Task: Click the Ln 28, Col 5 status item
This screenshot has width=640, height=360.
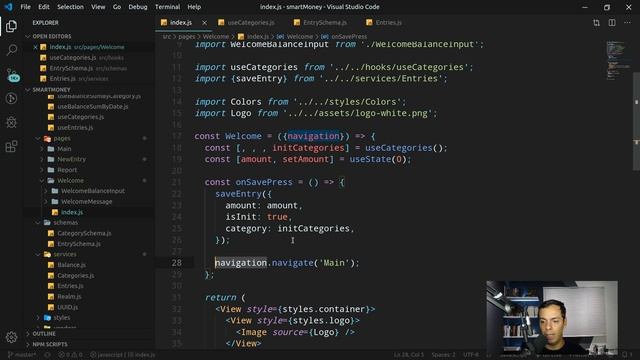Action: [x=409, y=355]
